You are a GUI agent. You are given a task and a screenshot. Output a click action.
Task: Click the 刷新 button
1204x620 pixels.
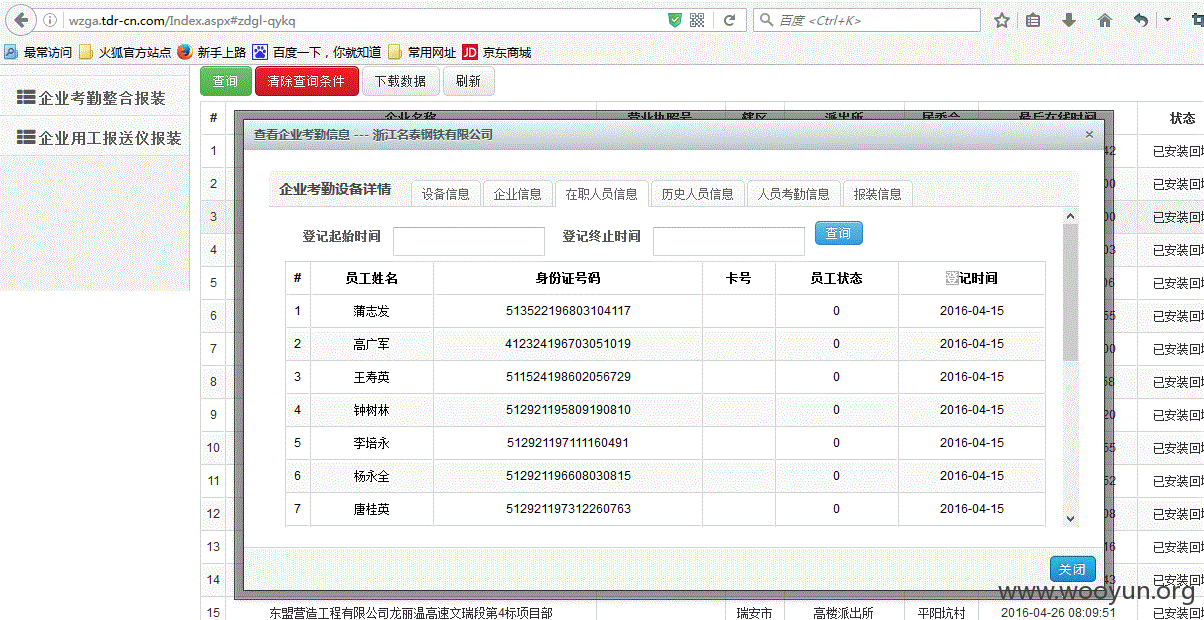468,81
